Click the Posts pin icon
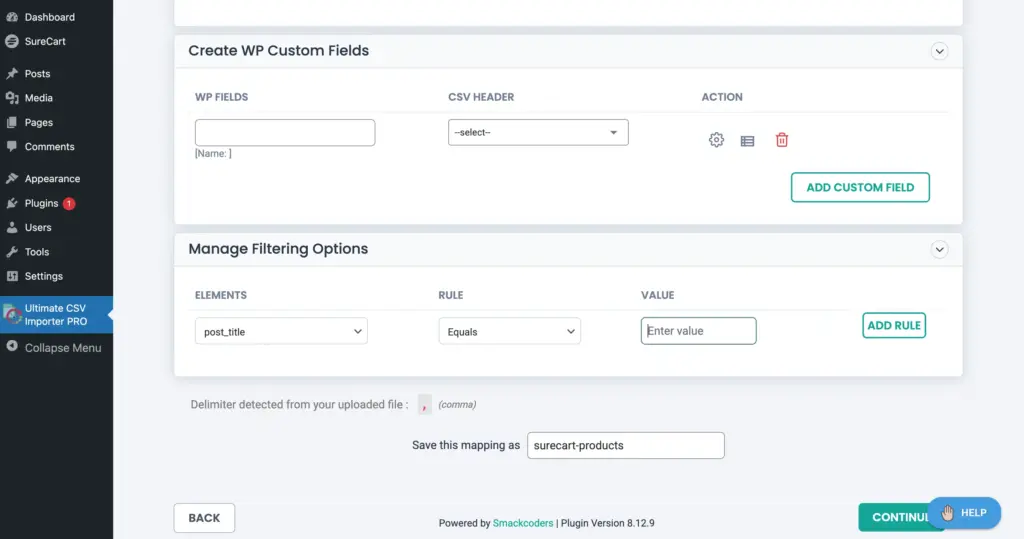This screenshot has width=1024, height=539. click(12, 74)
